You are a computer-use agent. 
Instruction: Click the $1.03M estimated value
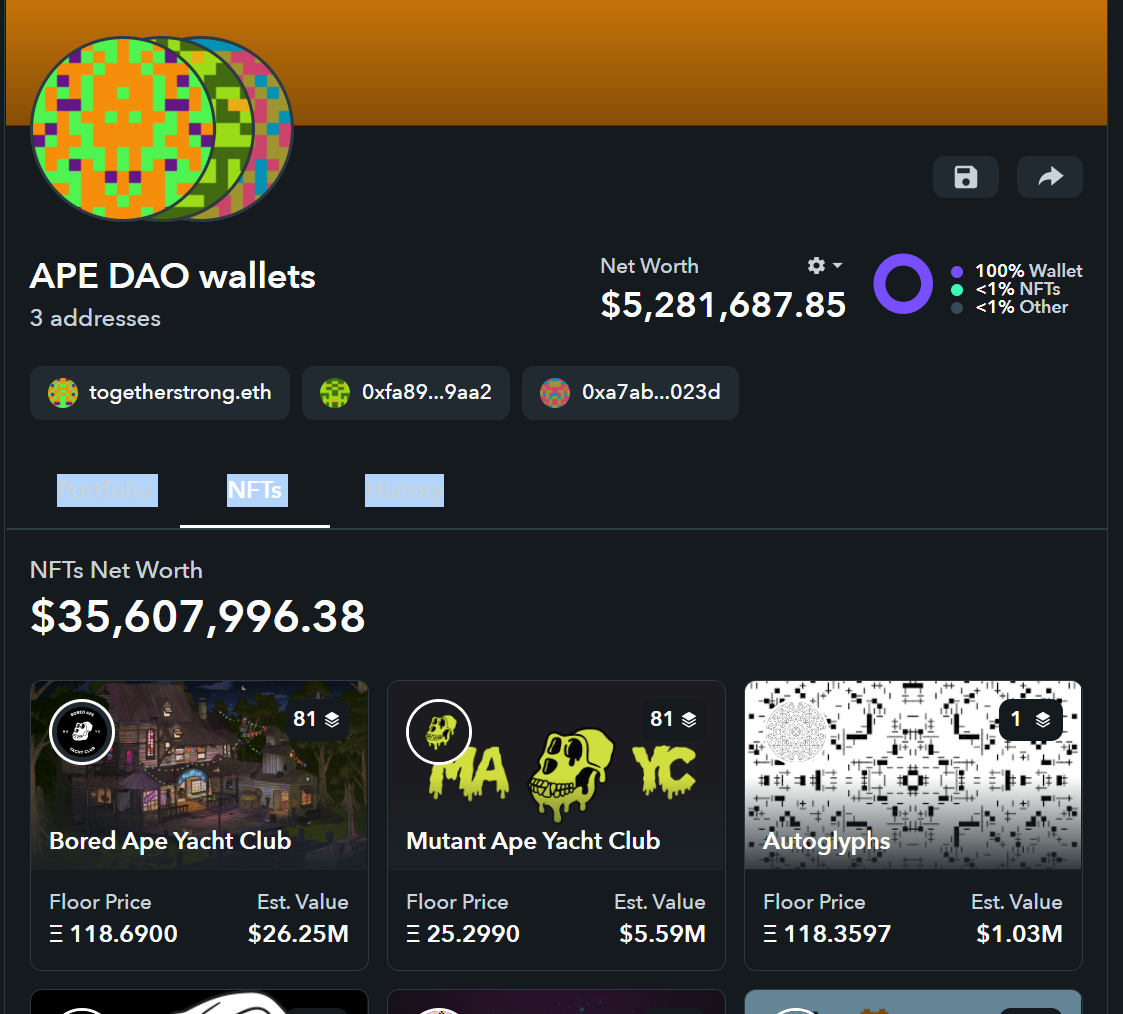click(1019, 934)
